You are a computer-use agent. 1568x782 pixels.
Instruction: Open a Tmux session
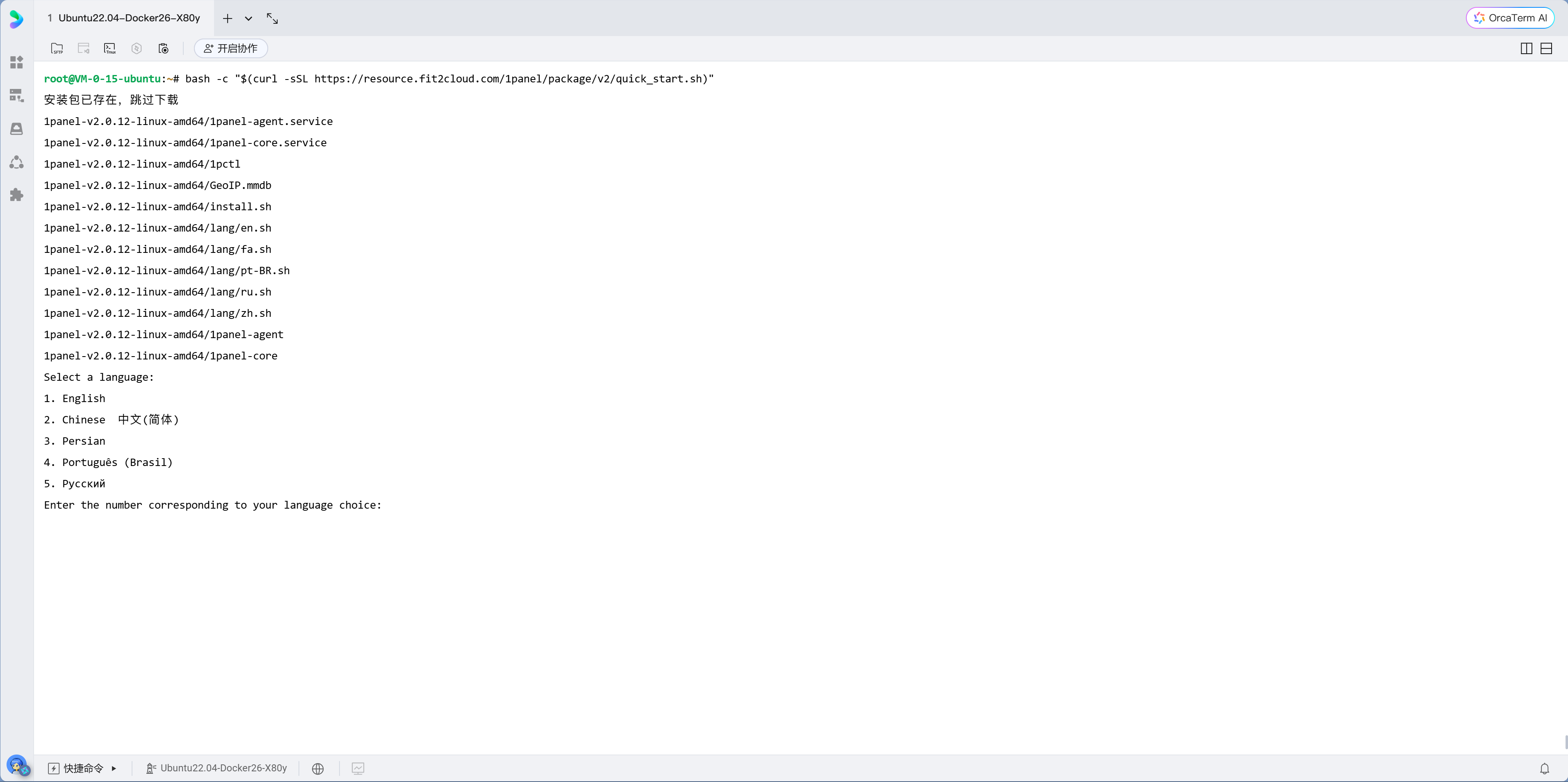coord(110,48)
